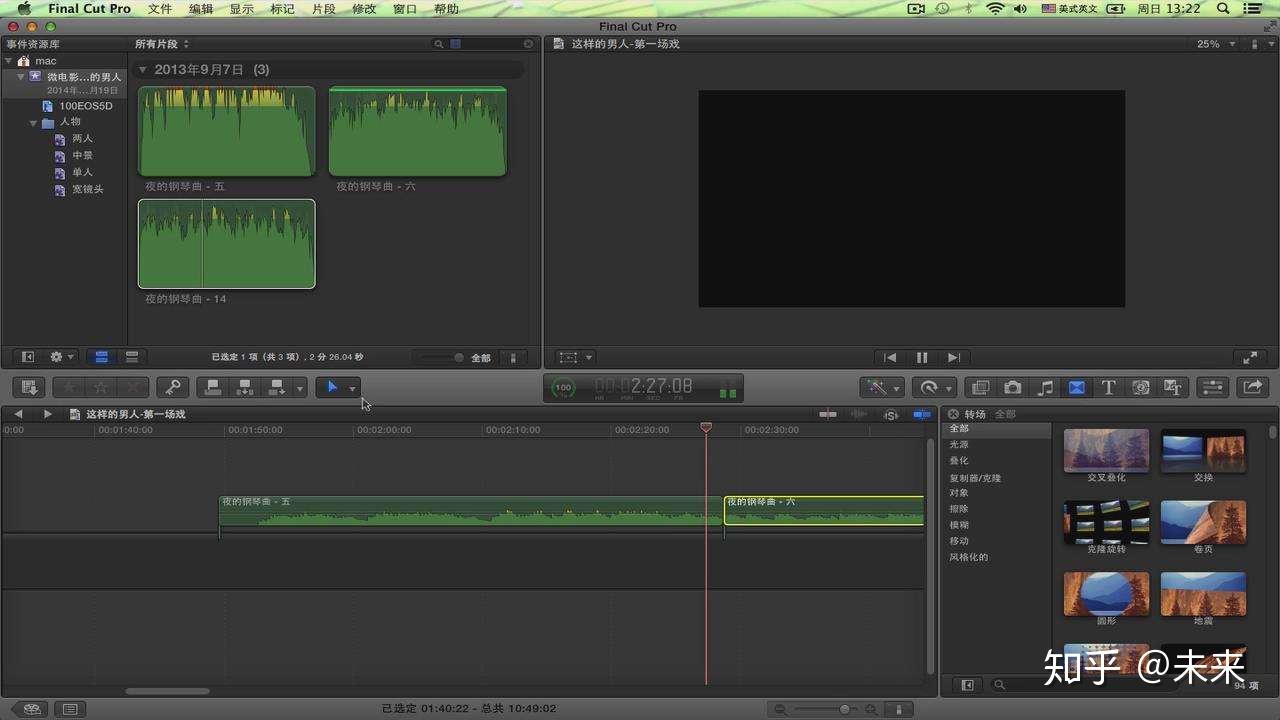Viewport: 1280px width, 720px height.
Task: Insert selected clip into timeline
Action: (244, 387)
